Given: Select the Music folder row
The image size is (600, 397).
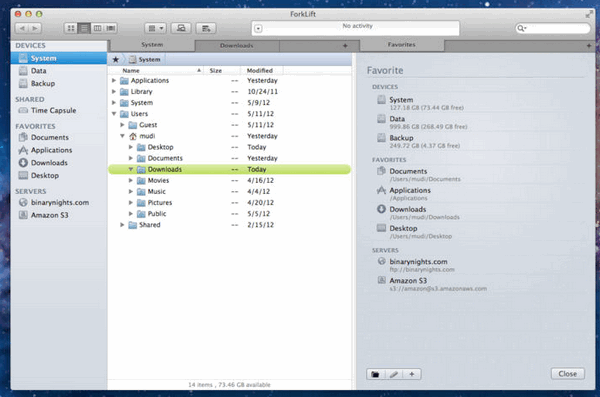Looking at the screenshot, I should pos(229,191).
